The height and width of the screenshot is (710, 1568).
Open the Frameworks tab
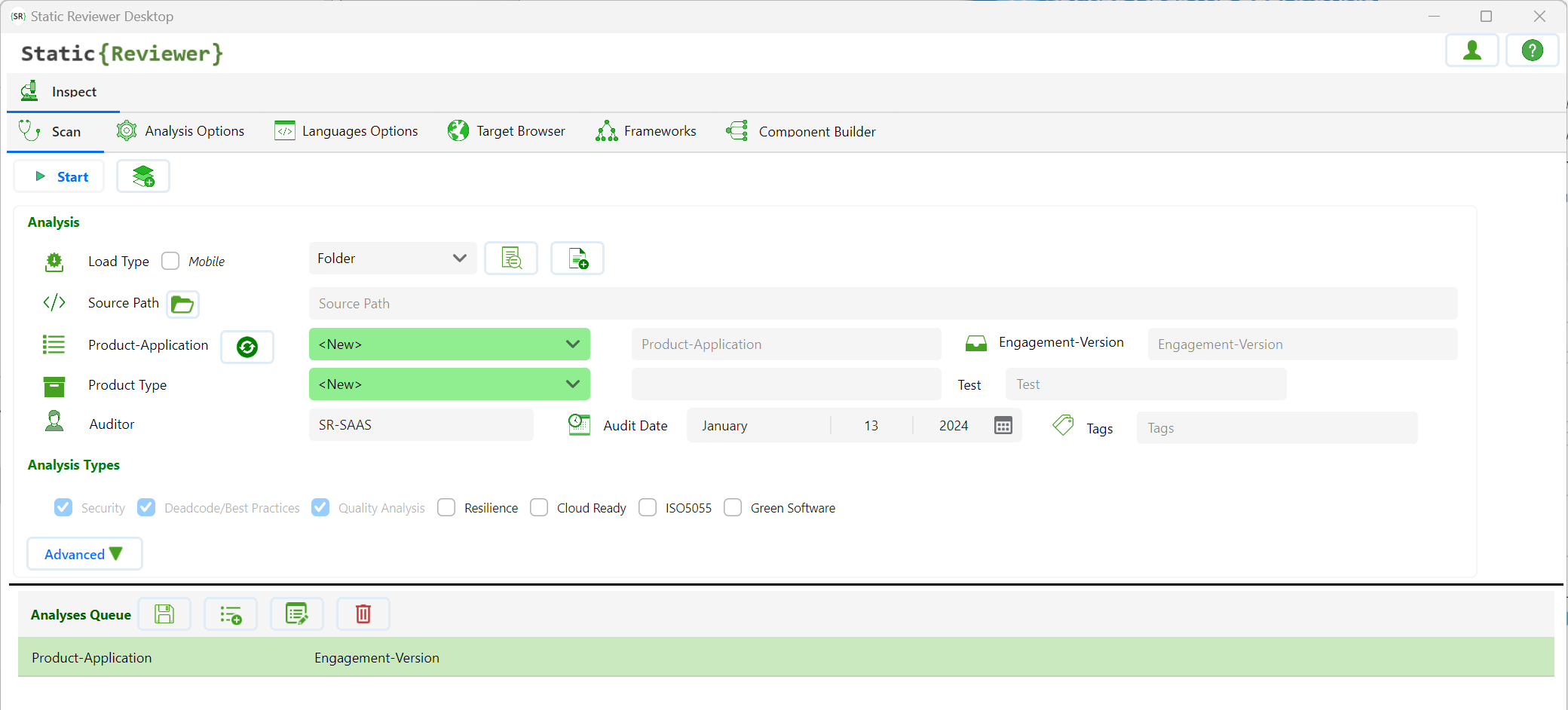tap(646, 131)
